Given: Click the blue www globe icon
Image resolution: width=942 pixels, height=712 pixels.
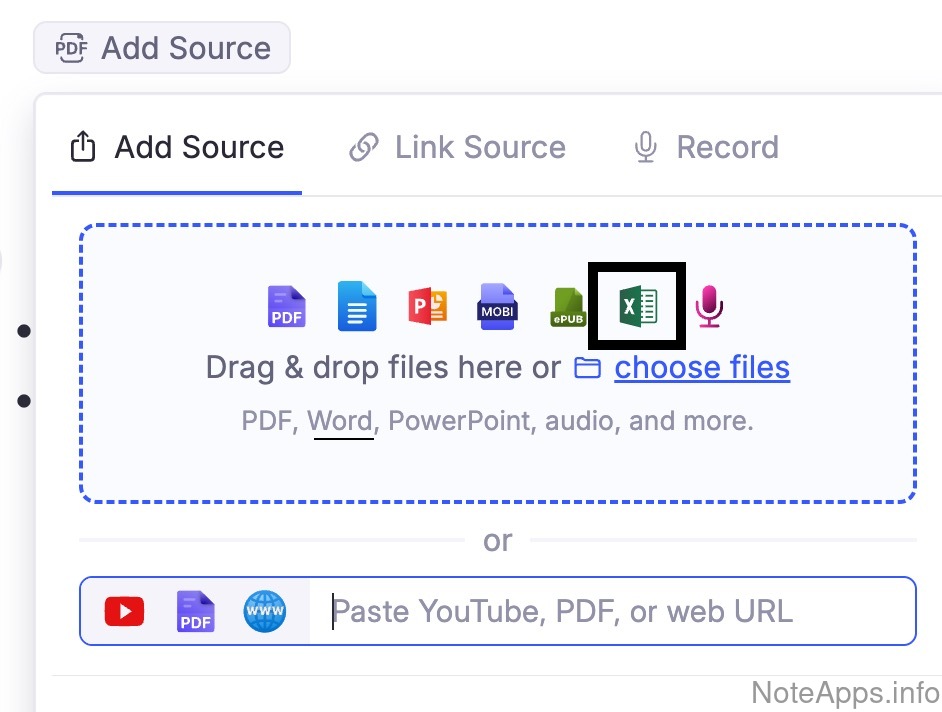Looking at the screenshot, I should pos(265,611).
